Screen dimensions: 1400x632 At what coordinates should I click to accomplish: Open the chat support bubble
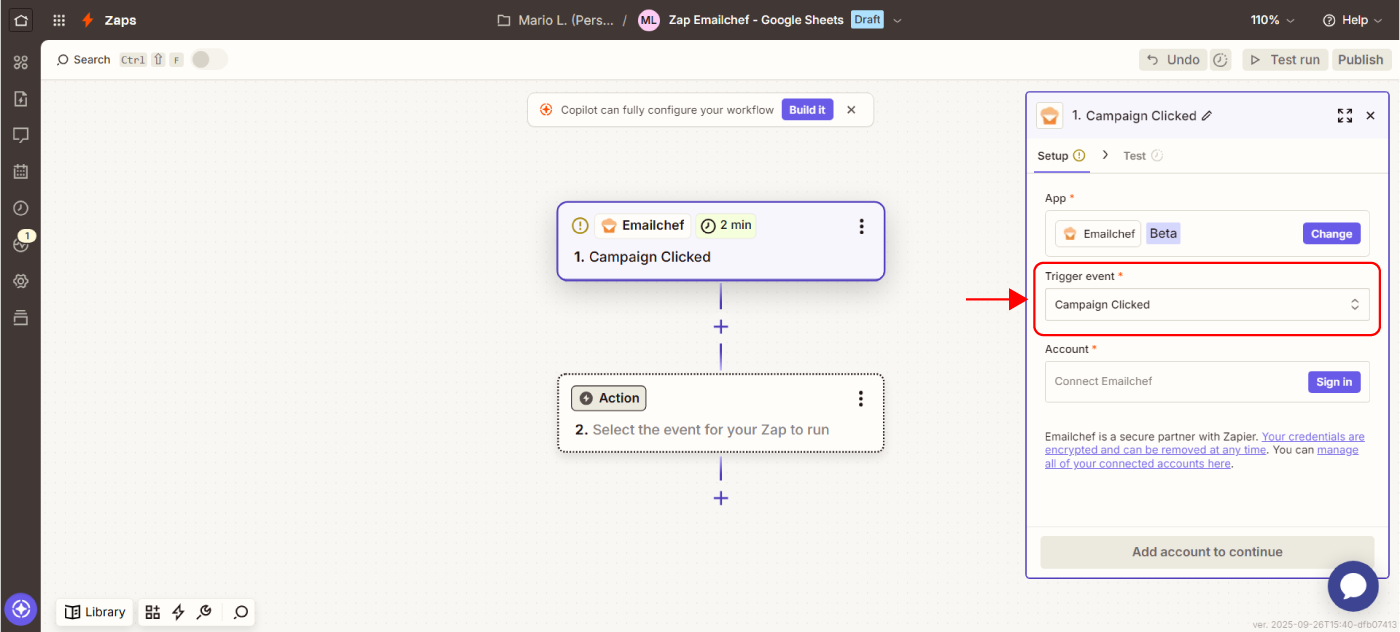tap(1353, 586)
